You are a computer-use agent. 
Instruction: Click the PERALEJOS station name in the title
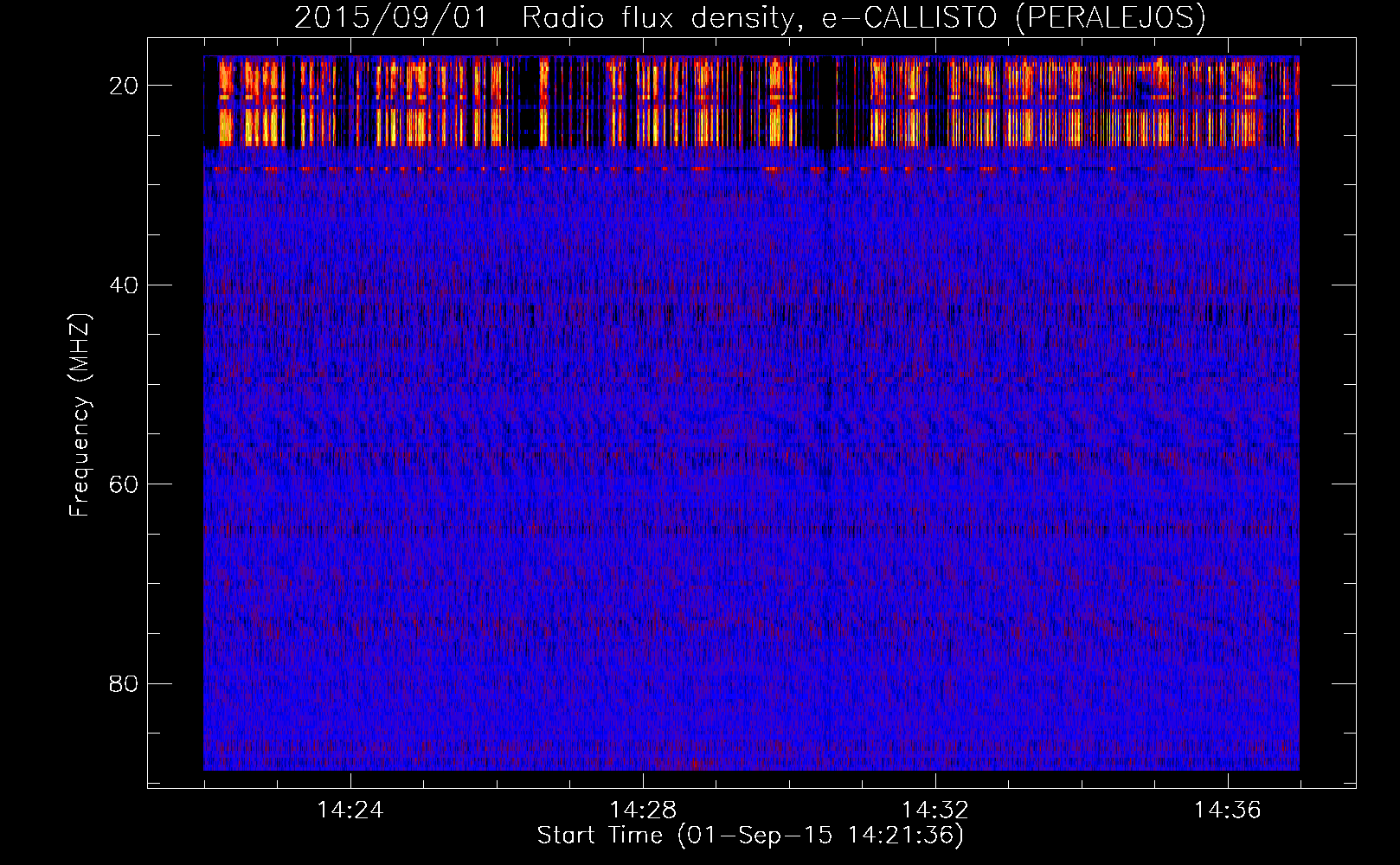pos(1110,18)
